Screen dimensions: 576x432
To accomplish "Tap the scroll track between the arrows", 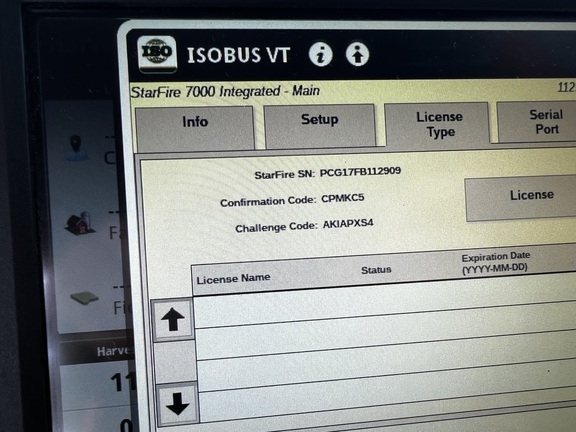I will coord(175,361).
